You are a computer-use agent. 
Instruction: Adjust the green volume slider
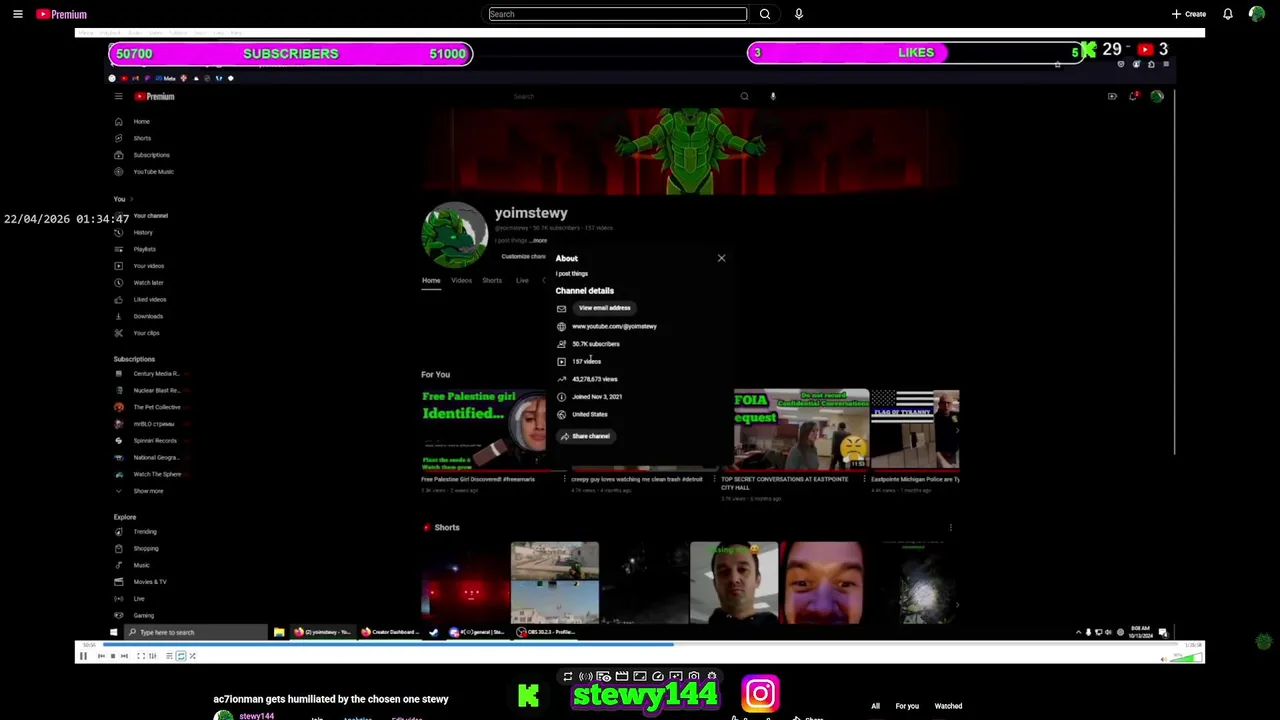coord(1186,657)
